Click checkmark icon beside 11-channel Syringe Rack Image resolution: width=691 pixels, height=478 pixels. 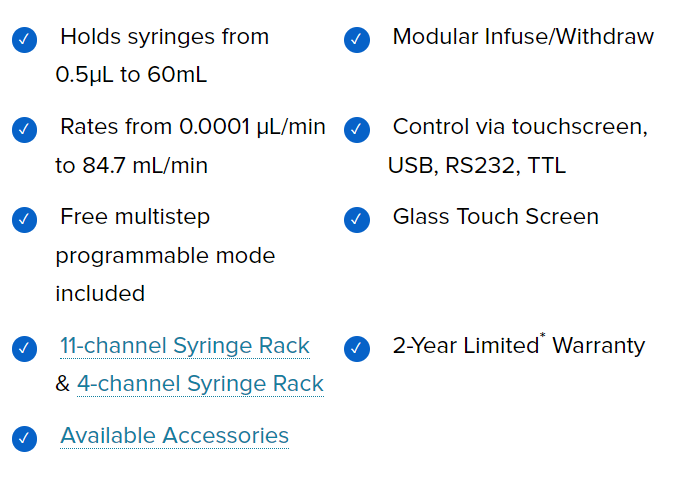click(x=24, y=349)
